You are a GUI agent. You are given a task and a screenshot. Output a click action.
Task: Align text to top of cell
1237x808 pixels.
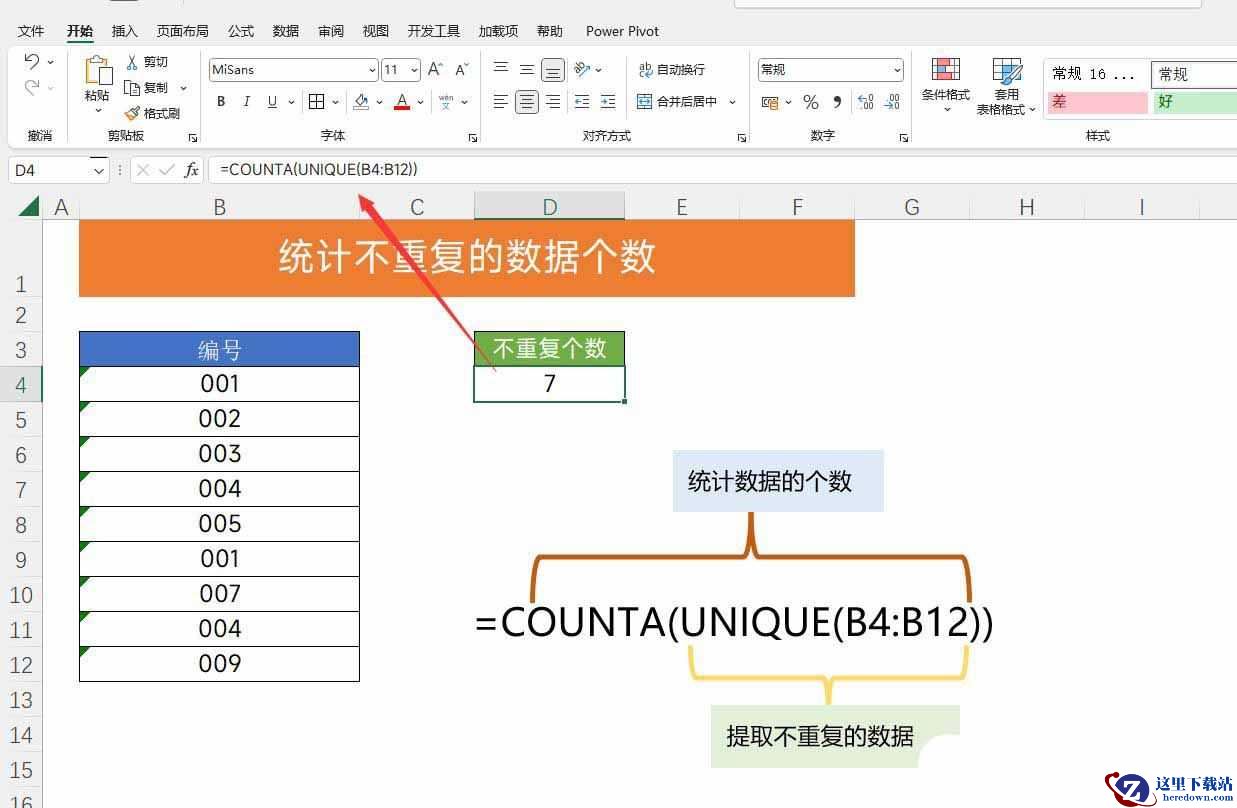click(x=501, y=70)
